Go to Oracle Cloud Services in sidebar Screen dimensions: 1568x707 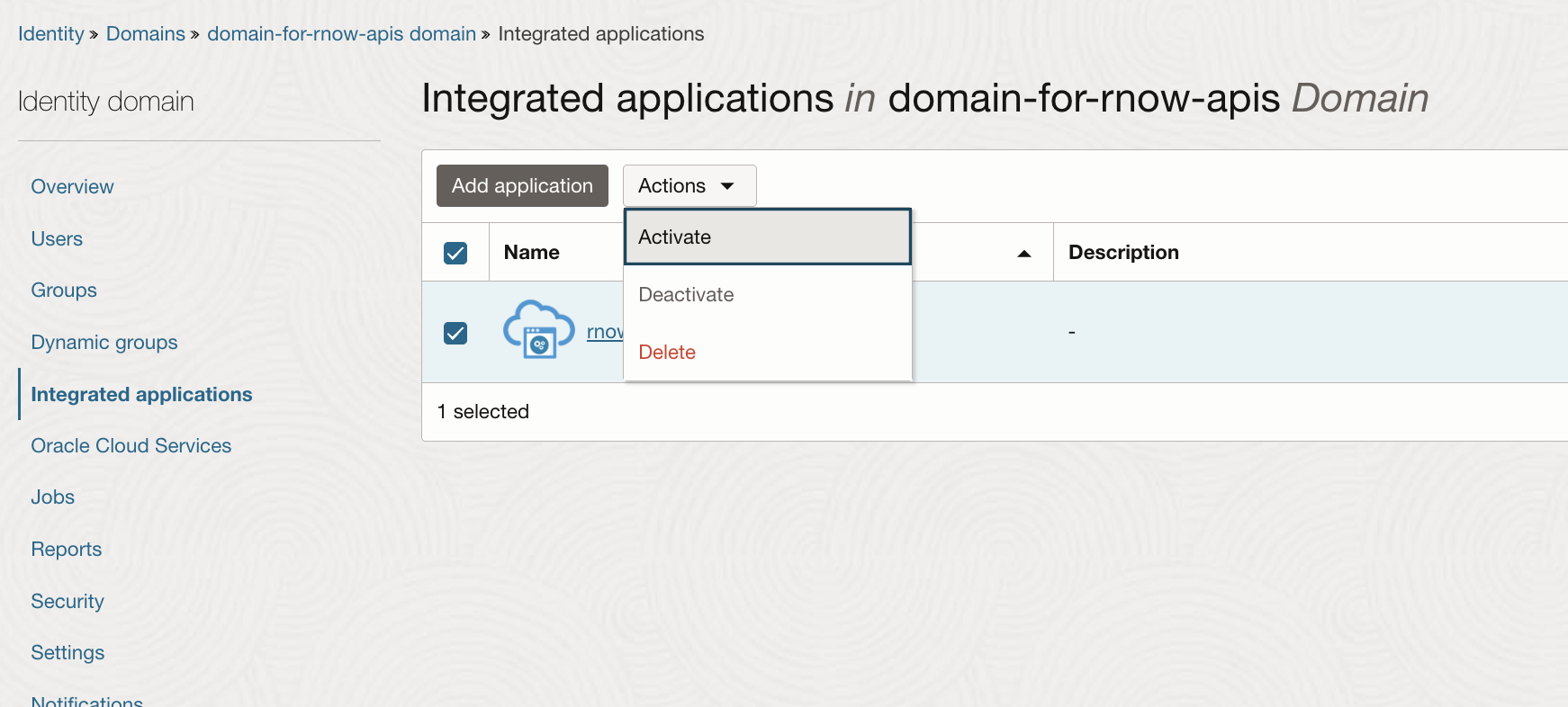pos(131,446)
